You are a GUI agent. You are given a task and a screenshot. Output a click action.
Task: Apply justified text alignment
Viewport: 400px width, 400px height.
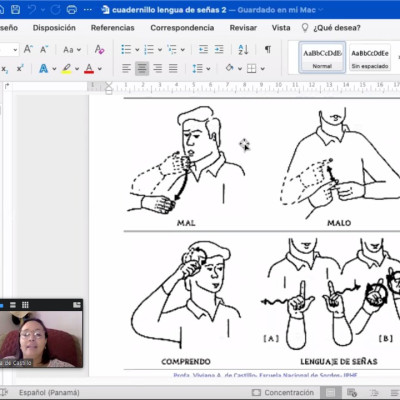click(x=173, y=69)
